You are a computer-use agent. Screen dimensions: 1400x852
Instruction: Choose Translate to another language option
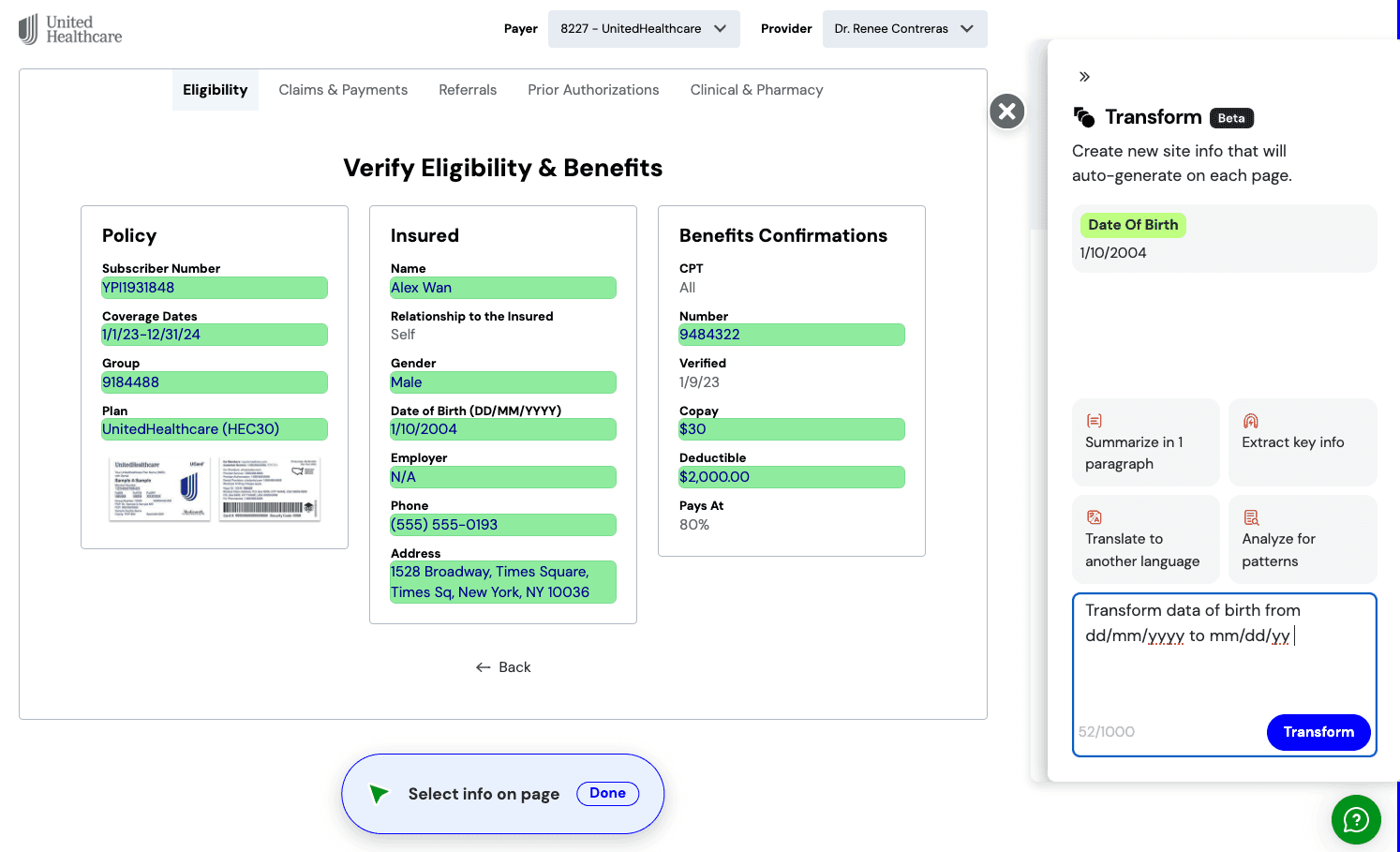[x=1146, y=539]
